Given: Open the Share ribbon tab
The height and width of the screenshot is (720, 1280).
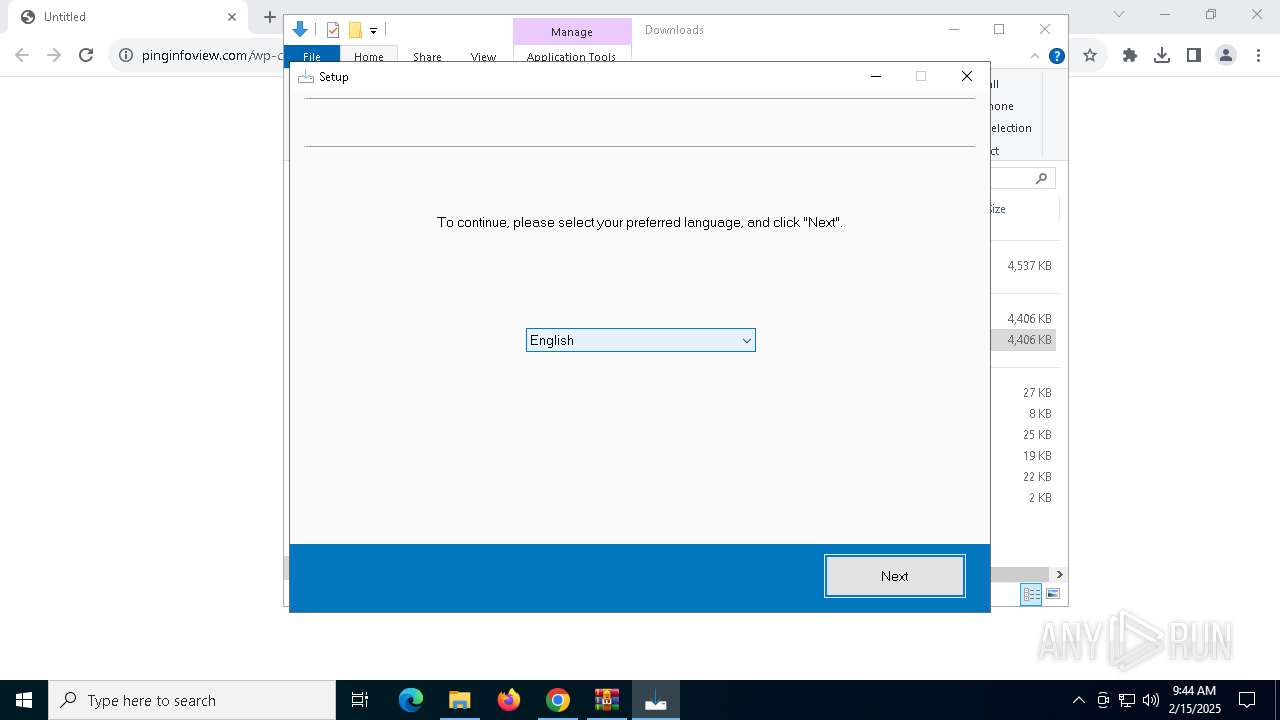Looking at the screenshot, I should click(427, 57).
